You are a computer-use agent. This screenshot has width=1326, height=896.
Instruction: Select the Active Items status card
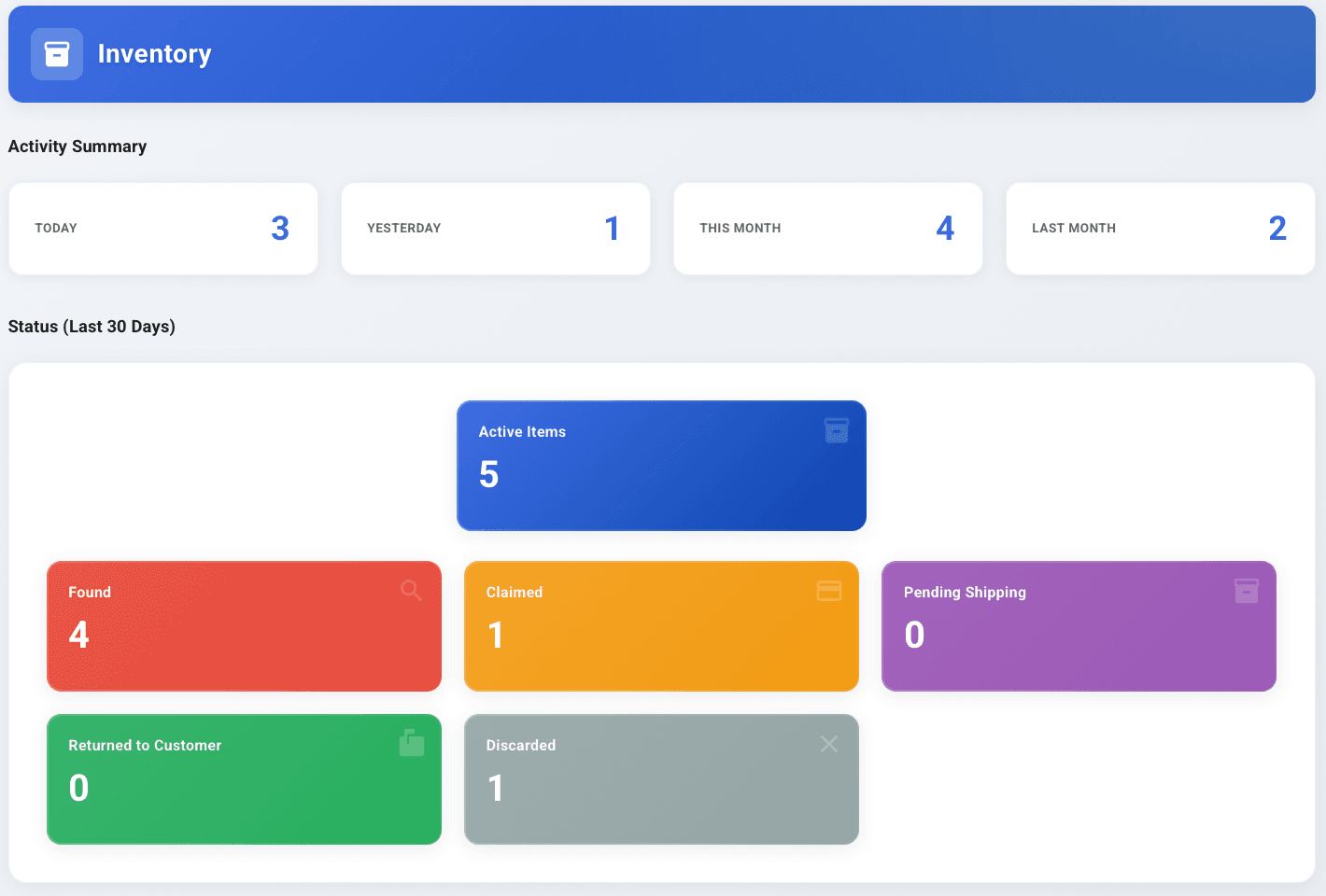(x=661, y=466)
